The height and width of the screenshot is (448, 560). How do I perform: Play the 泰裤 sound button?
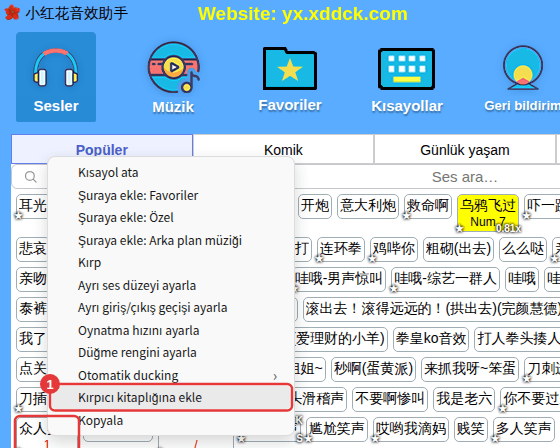[32, 309]
